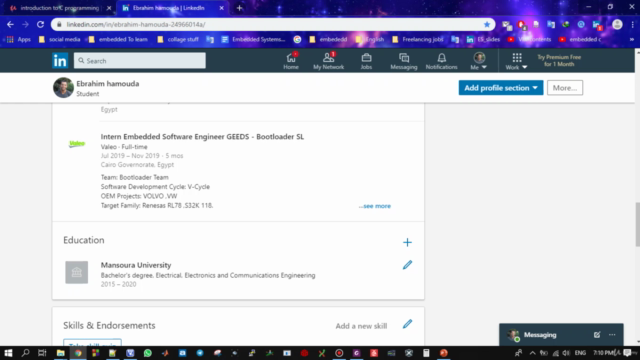Screen dimensions: 640x360
Task: Open Chrome profile avatar
Action: point(617,24)
